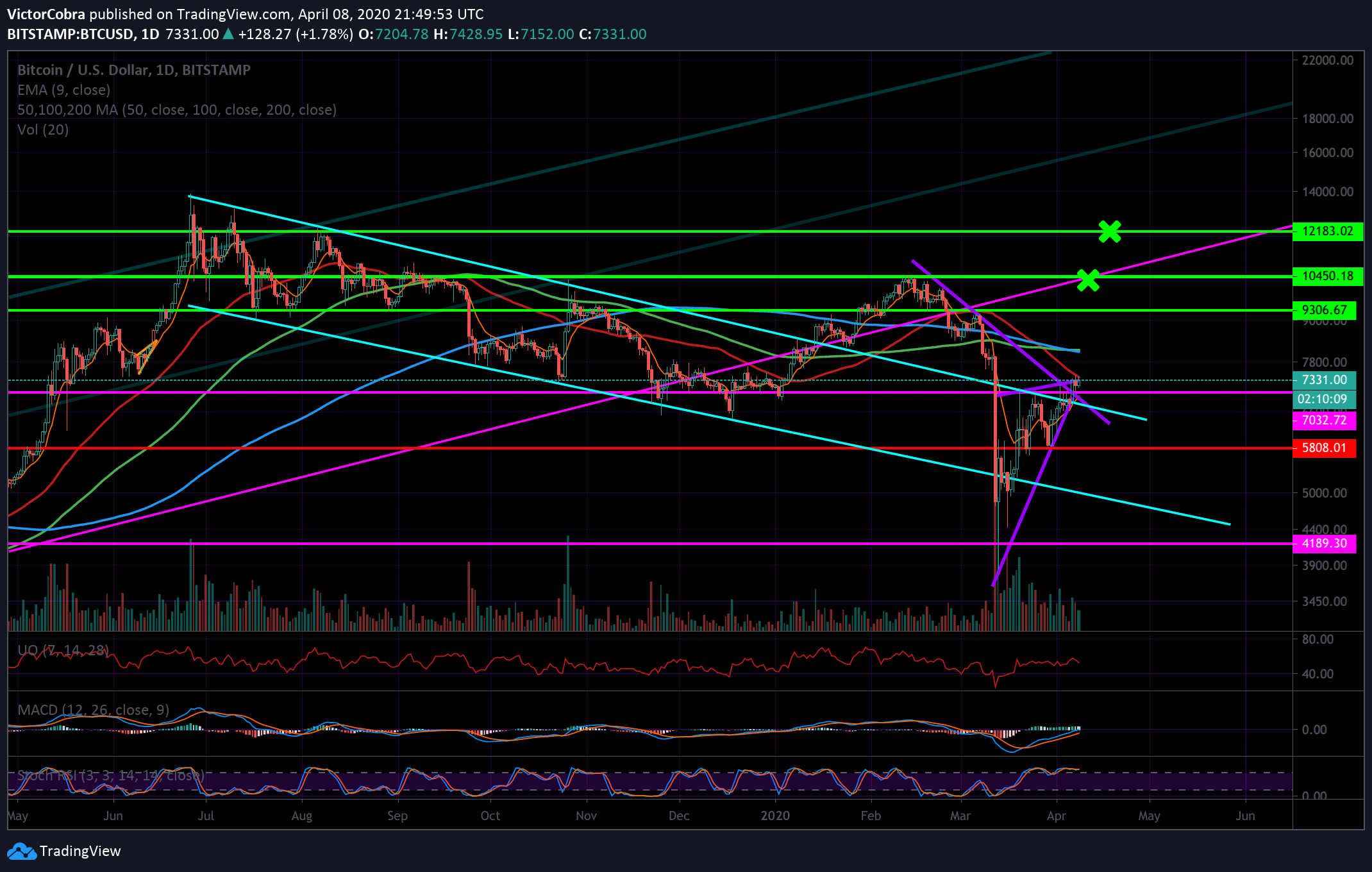Click the close value C:7331.00

613,34
